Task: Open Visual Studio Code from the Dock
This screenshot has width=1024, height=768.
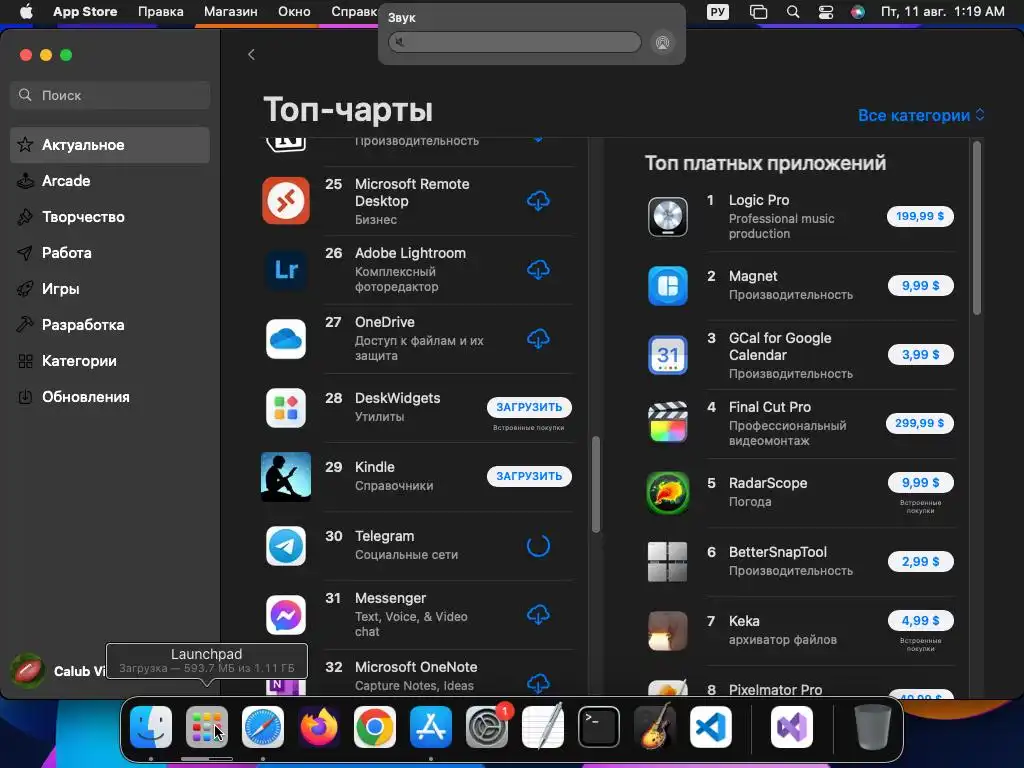Action: click(711, 726)
